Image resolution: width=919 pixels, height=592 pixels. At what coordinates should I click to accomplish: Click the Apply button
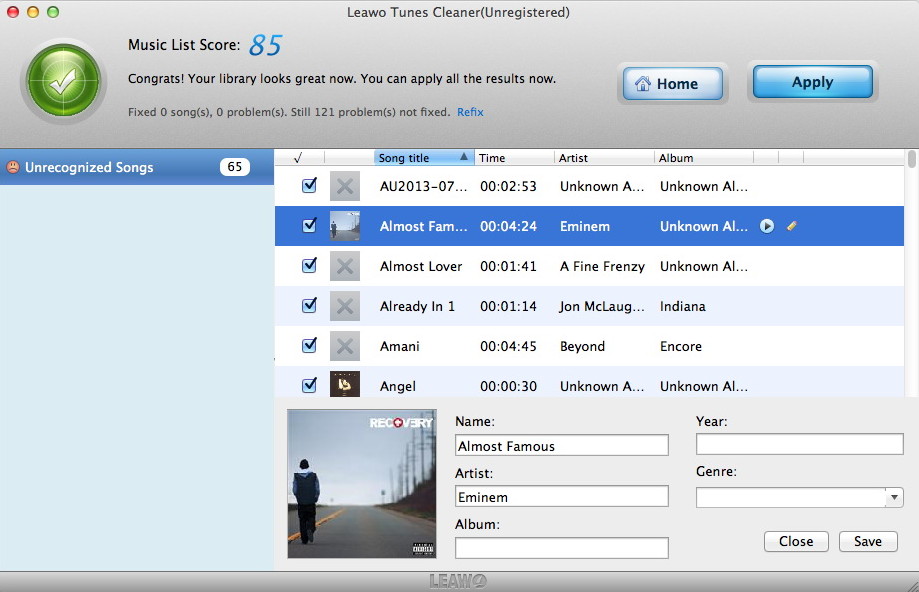pos(812,81)
